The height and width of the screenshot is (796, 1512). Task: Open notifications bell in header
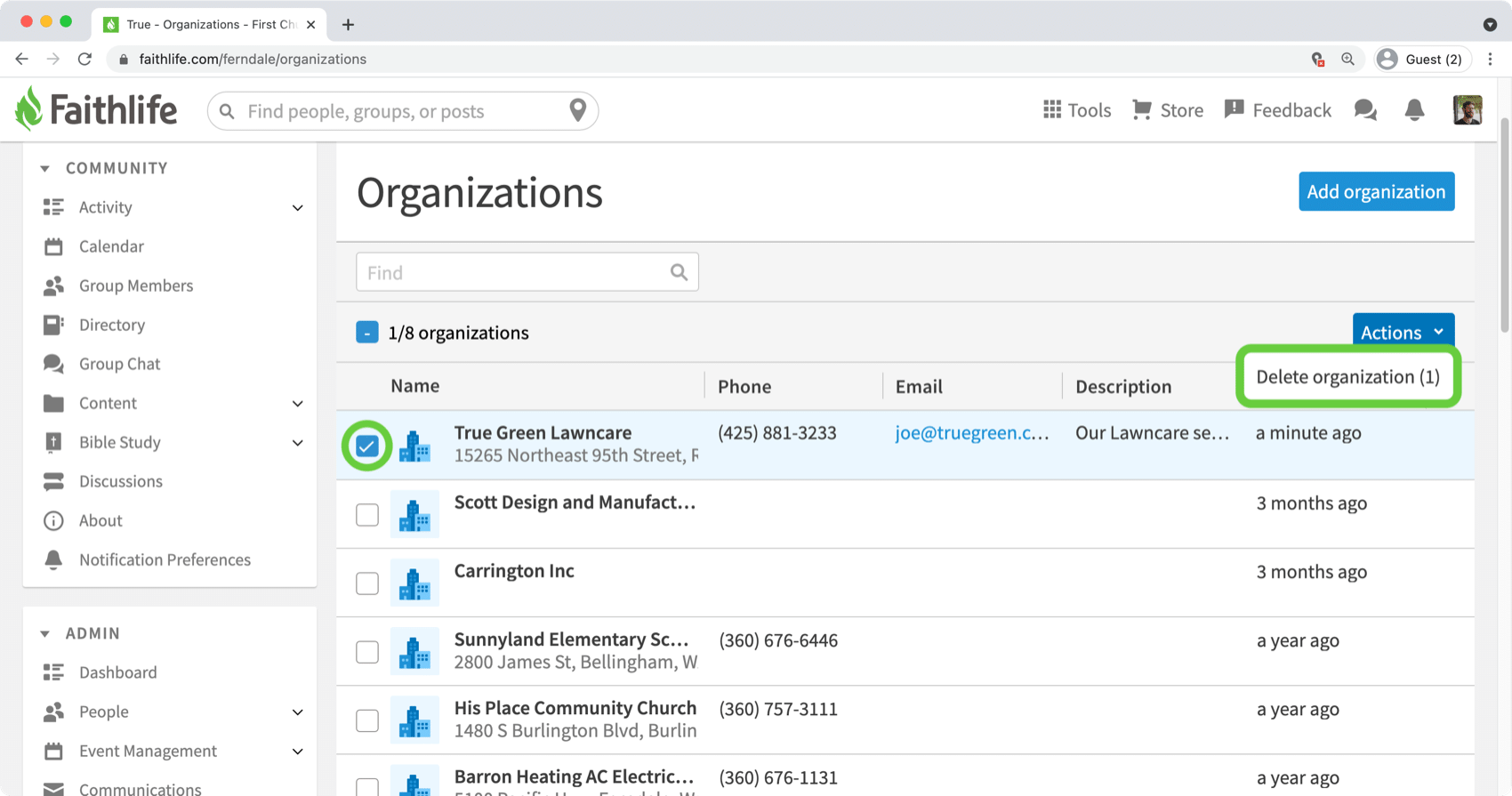click(1414, 109)
